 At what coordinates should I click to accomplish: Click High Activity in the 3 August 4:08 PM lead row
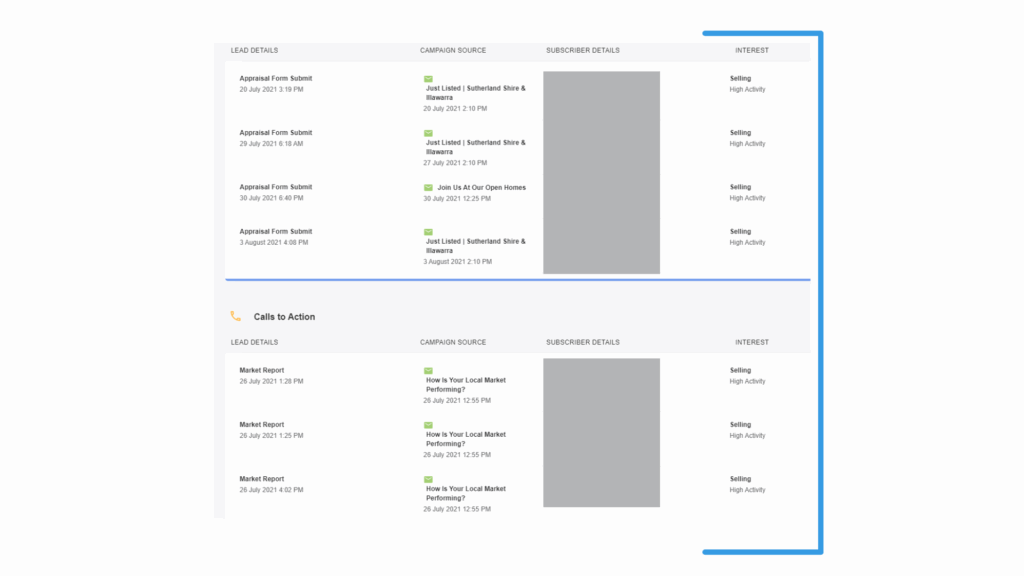747,242
